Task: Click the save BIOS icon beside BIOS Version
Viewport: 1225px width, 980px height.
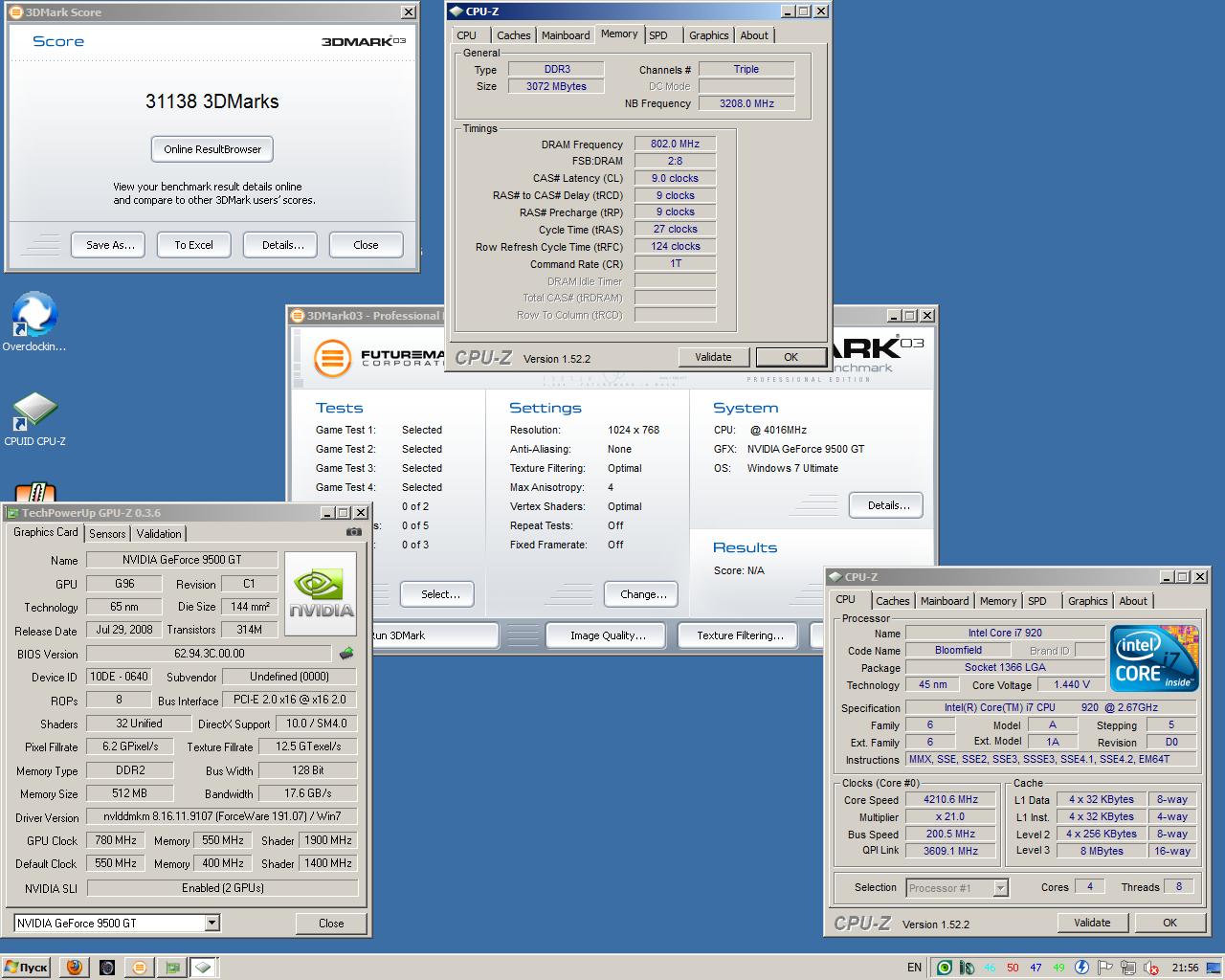Action: coord(346,654)
